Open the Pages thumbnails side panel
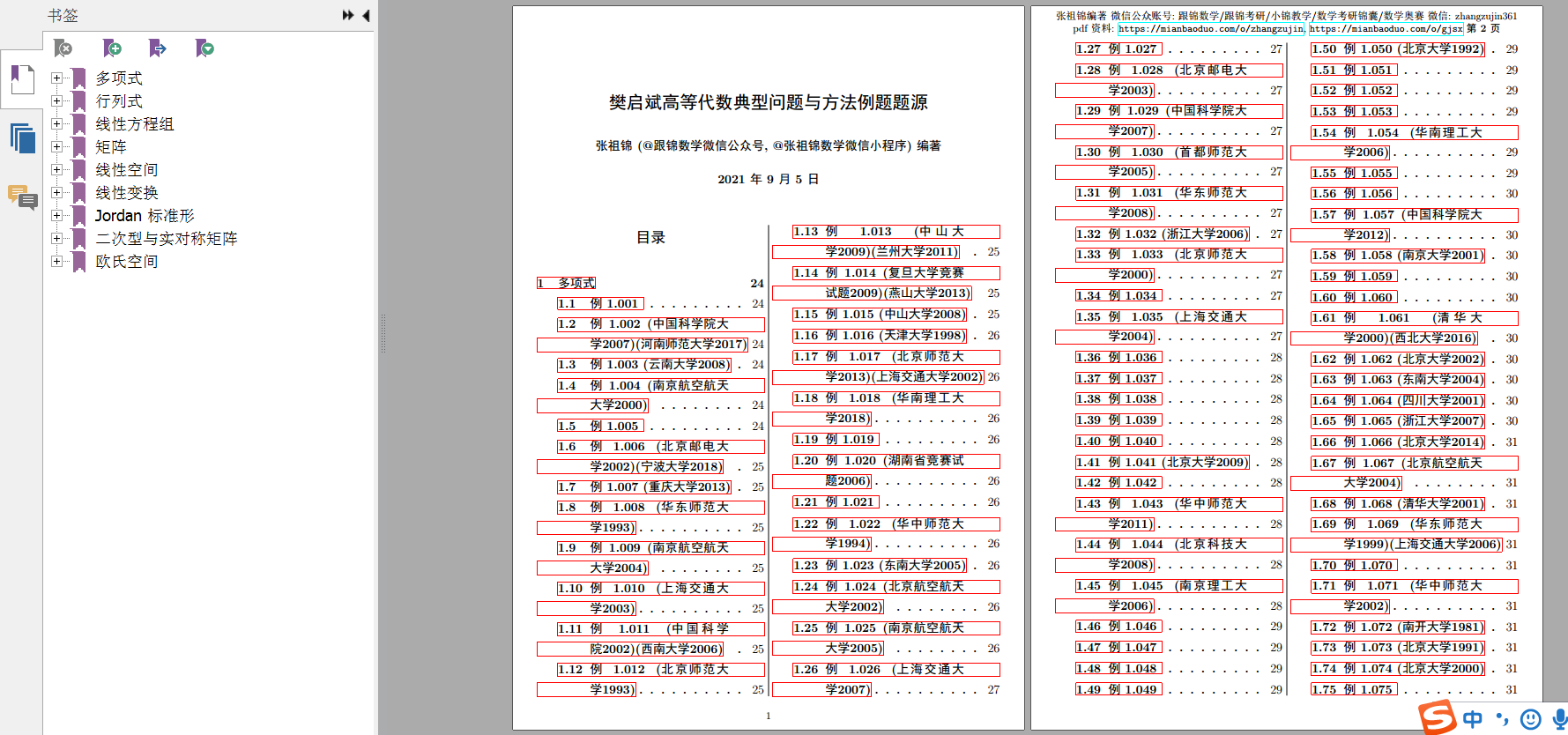Screen dimensions: 1568x735 22,138
